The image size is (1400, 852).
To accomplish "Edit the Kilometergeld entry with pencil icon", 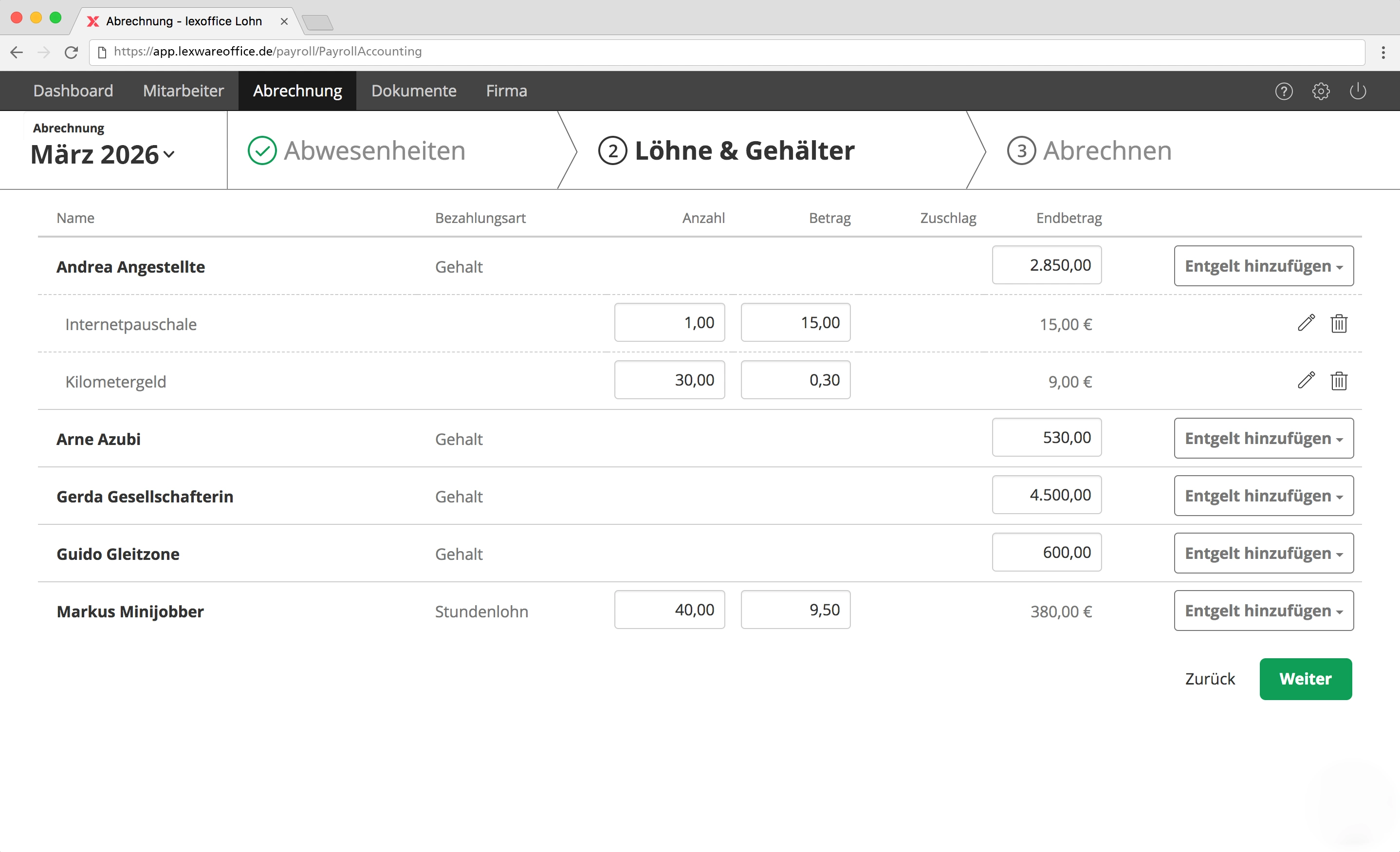I will [x=1306, y=380].
